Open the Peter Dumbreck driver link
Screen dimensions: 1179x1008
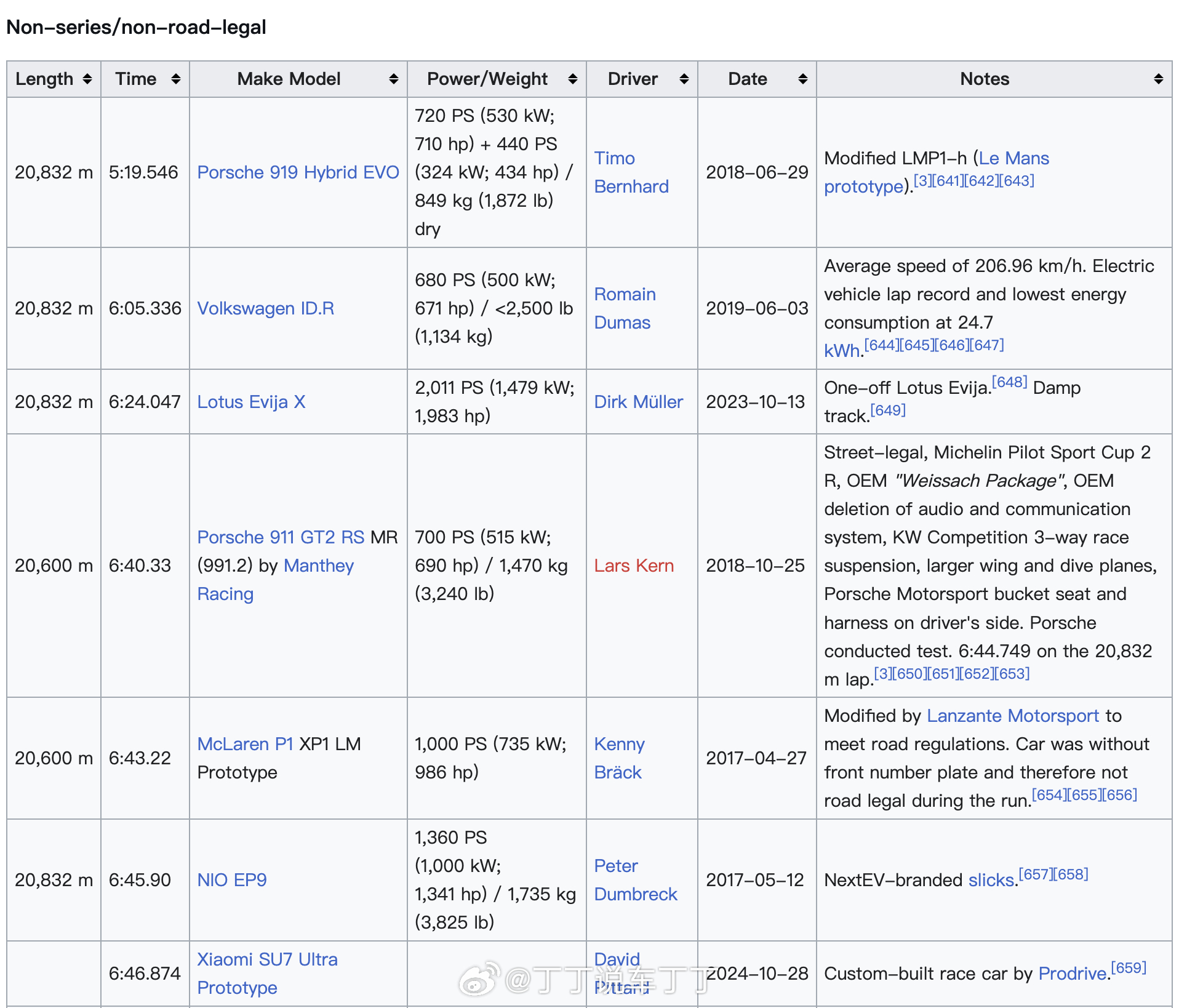(636, 880)
